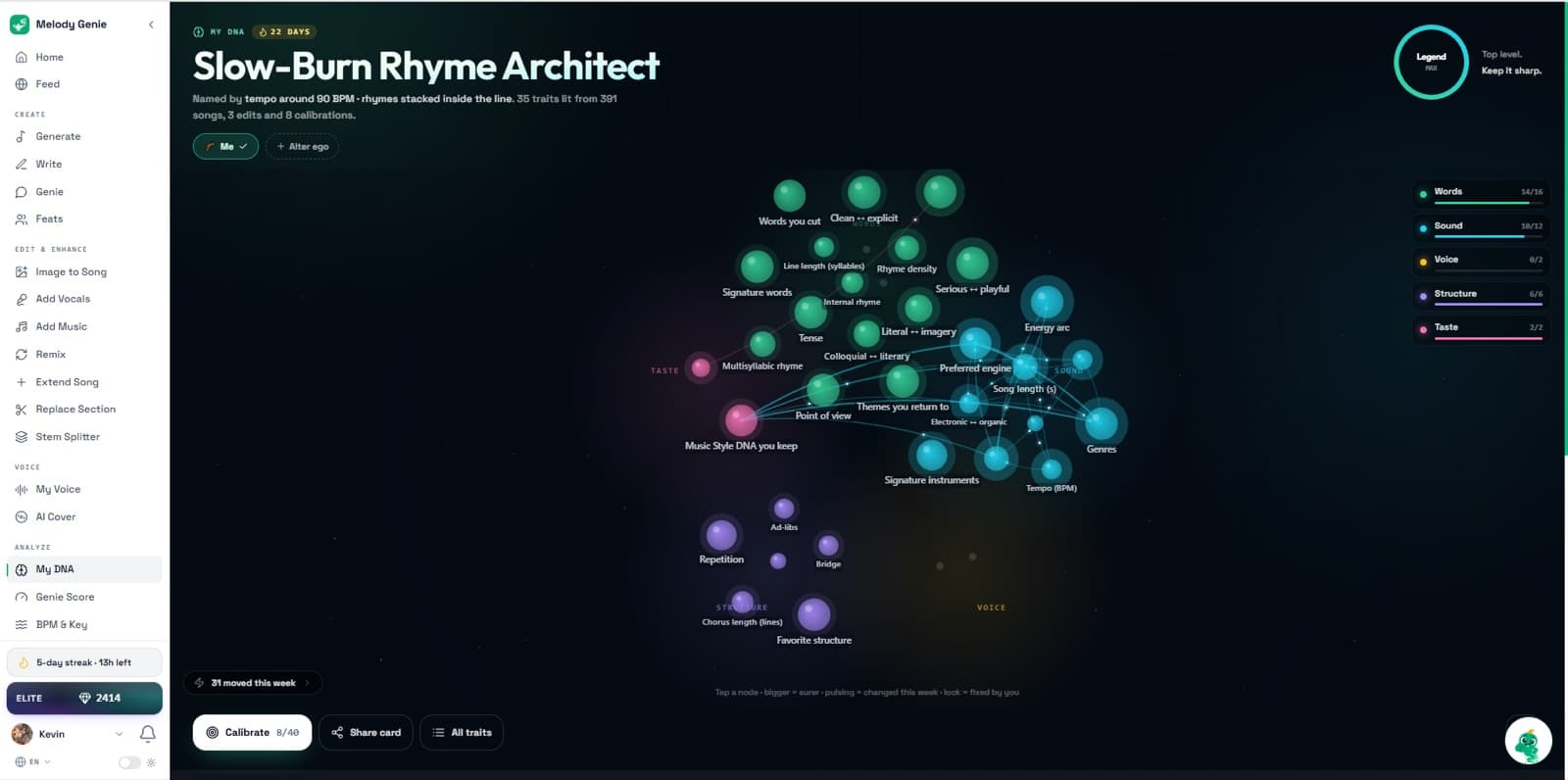Viewport: 1568px width, 780px height.
Task: Click the Remix icon
Action: [22, 354]
